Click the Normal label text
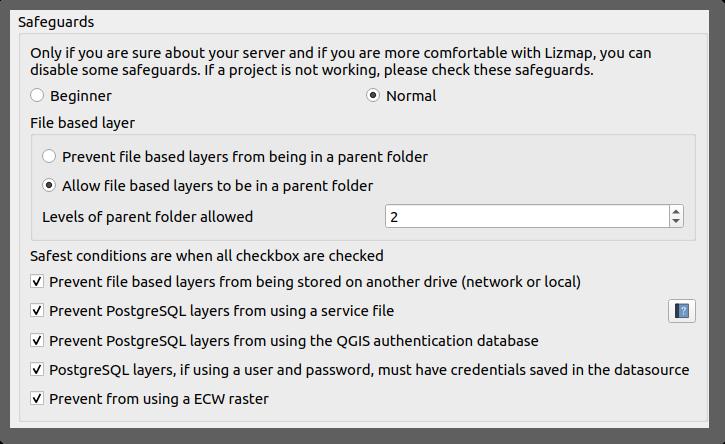 pos(411,96)
